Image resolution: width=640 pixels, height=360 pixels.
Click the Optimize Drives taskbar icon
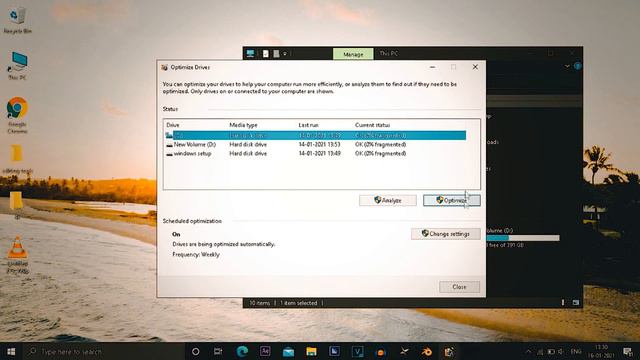449,351
